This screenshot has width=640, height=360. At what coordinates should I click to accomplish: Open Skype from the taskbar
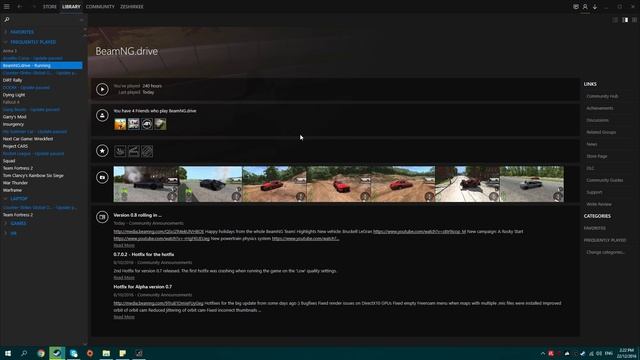point(73,353)
